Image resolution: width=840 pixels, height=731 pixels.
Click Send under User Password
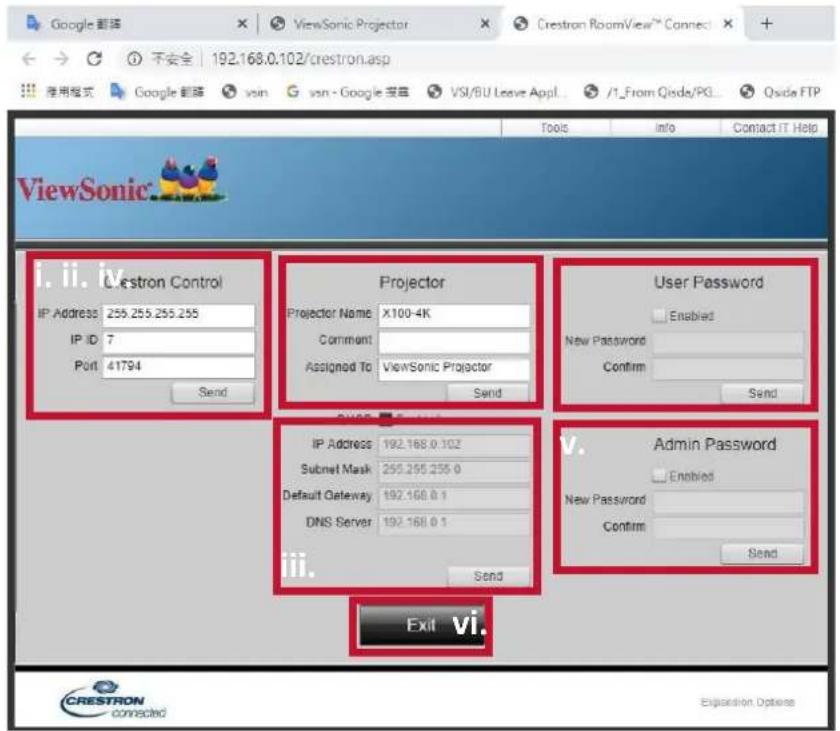[x=762, y=394]
